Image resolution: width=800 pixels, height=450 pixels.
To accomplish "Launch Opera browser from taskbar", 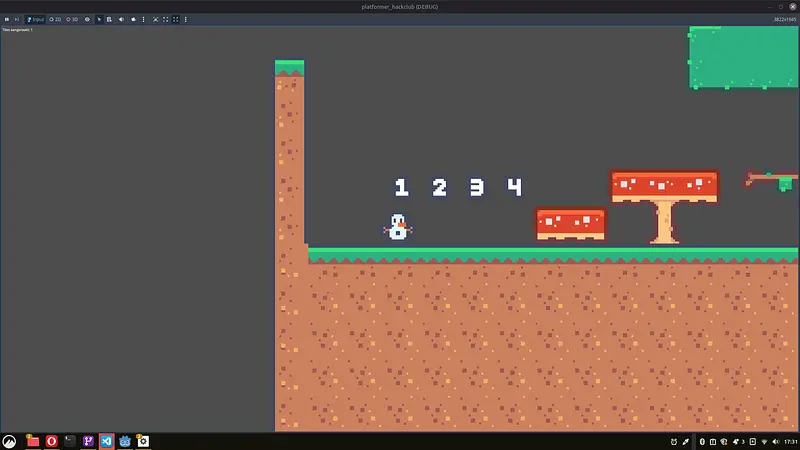I will (x=51, y=441).
